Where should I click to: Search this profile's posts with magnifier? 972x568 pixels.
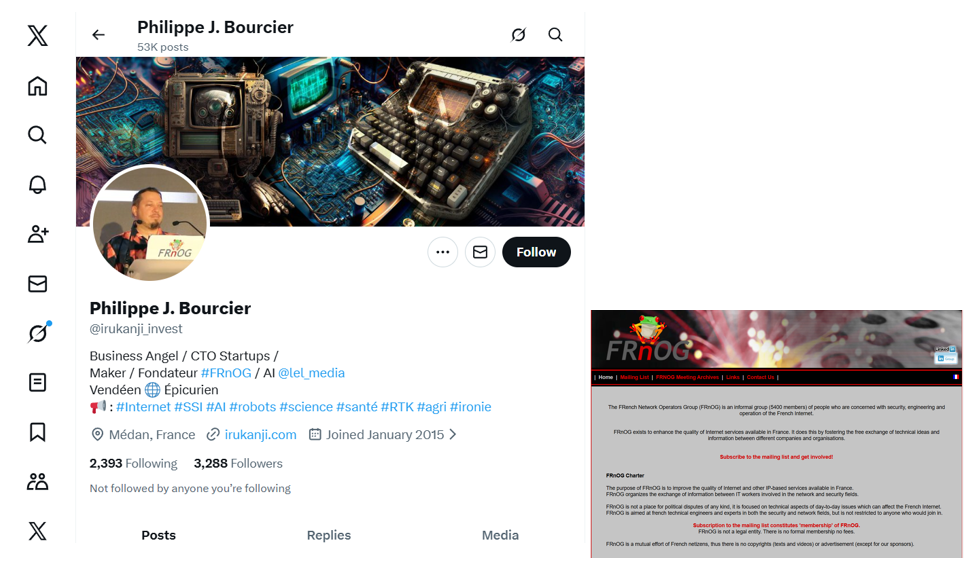click(x=555, y=35)
